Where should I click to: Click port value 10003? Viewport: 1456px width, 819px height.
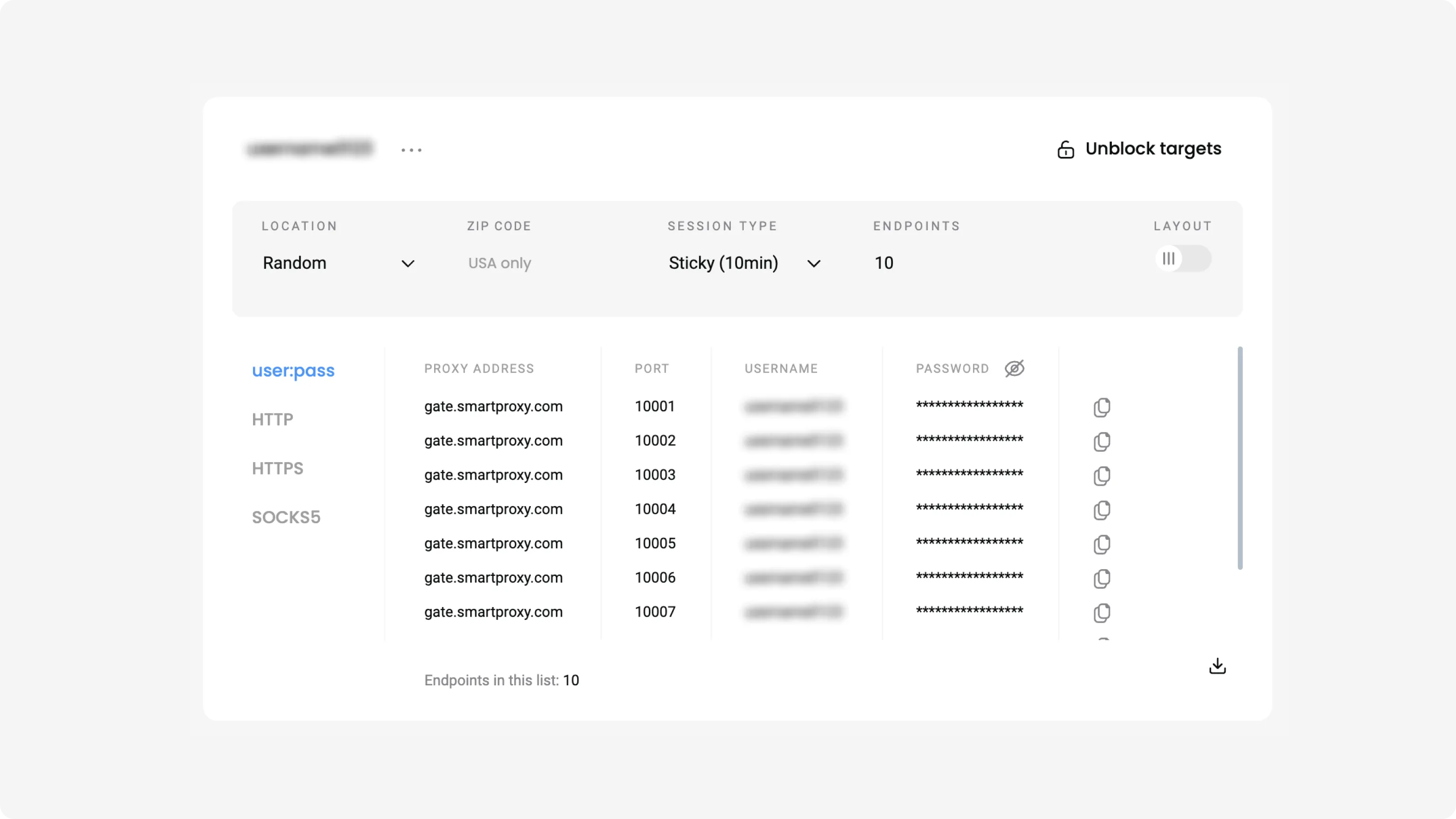(655, 474)
